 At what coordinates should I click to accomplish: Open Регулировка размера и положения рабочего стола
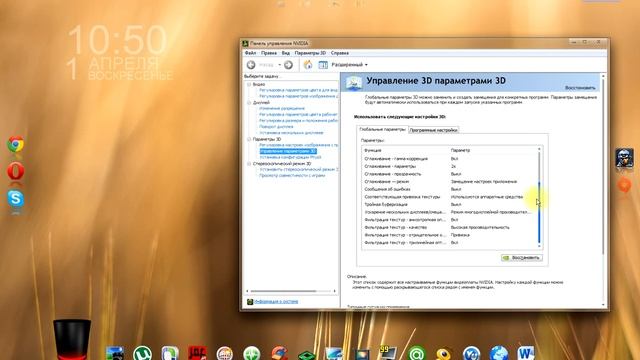(x=299, y=121)
